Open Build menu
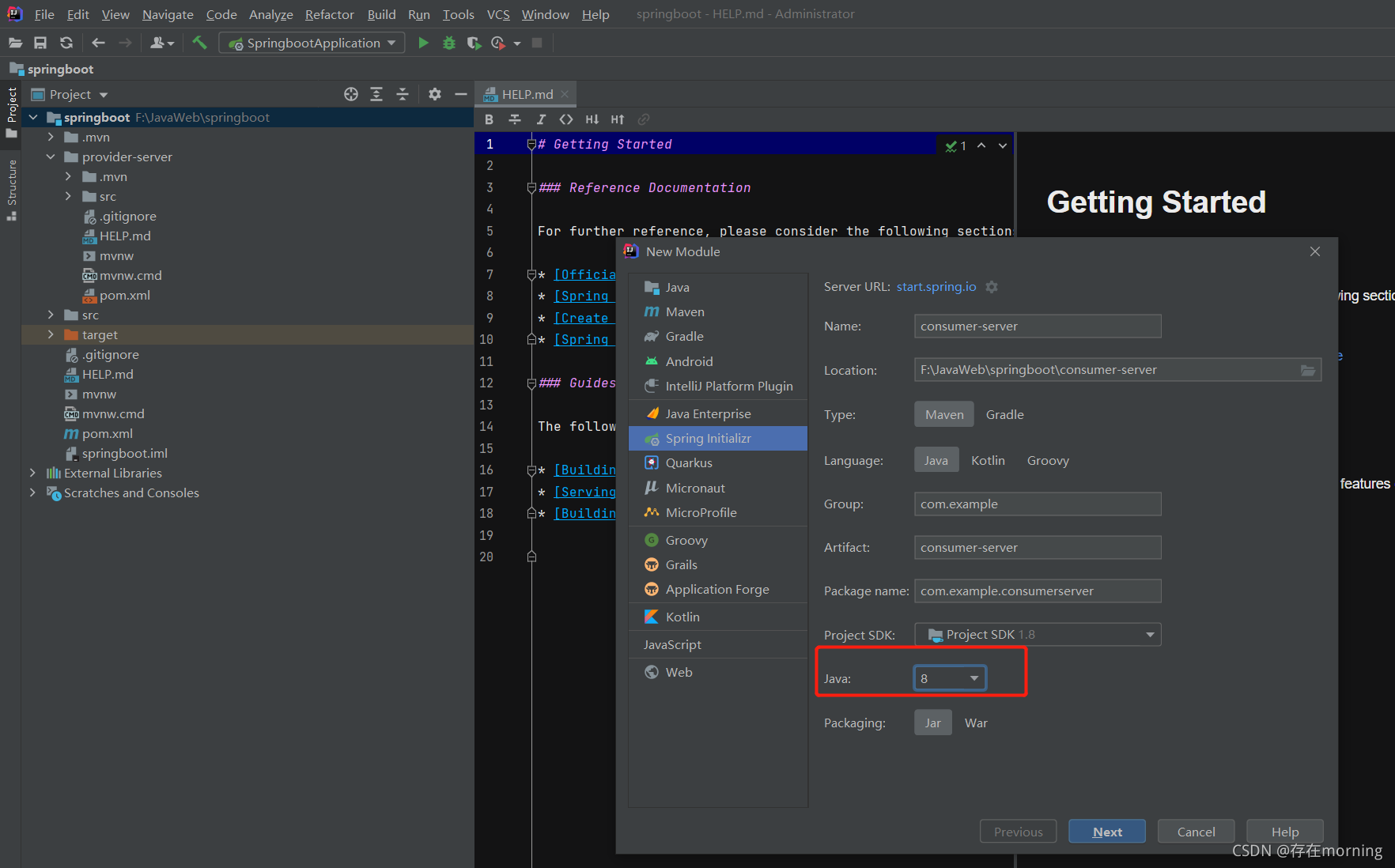 [x=381, y=14]
